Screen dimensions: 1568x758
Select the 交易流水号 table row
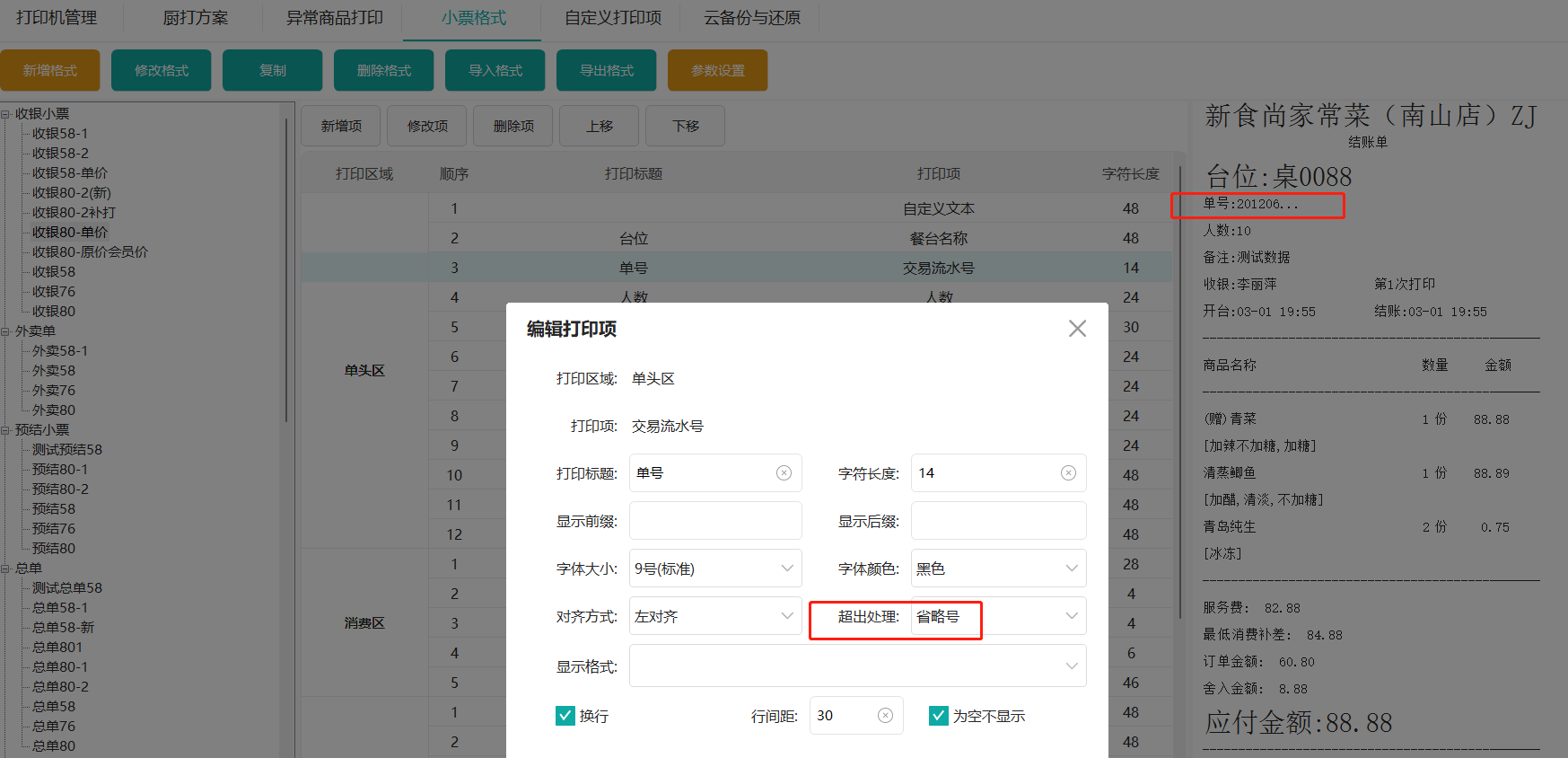736,268
